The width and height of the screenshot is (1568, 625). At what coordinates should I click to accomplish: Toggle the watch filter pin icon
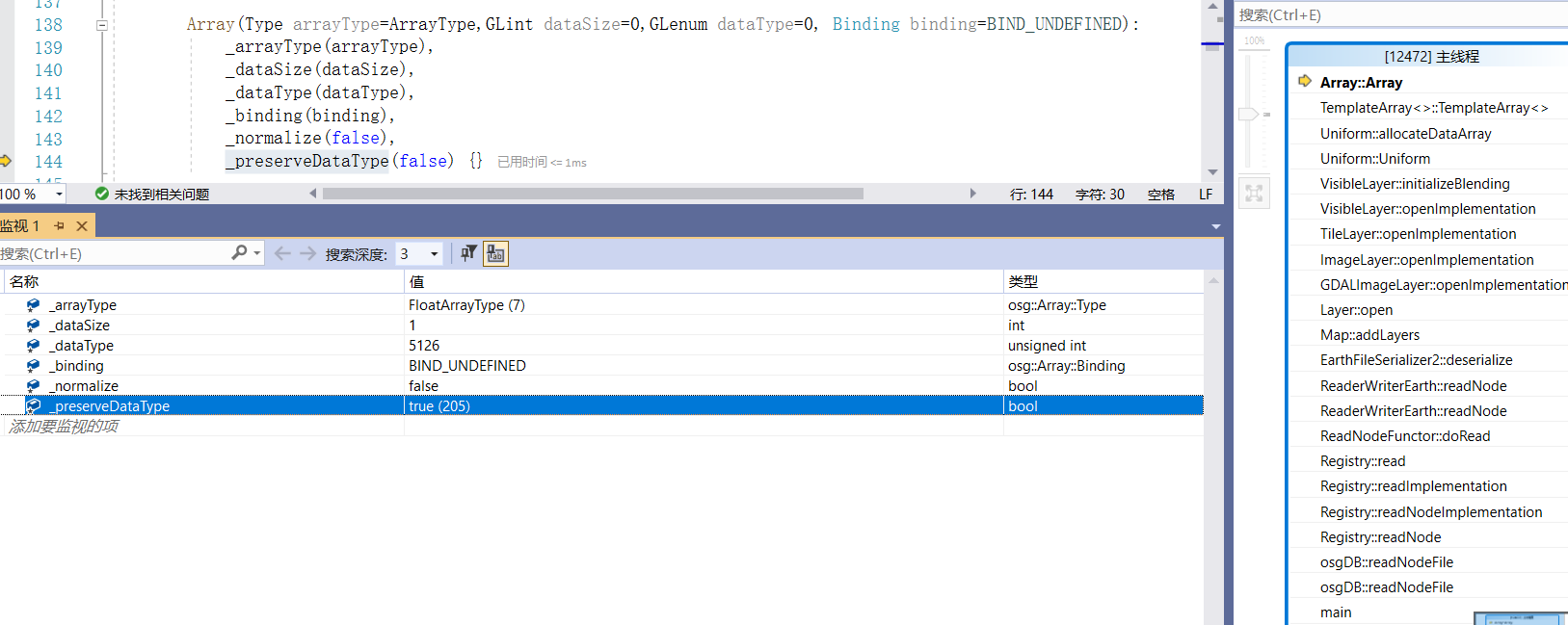click(x=468, y=253)
